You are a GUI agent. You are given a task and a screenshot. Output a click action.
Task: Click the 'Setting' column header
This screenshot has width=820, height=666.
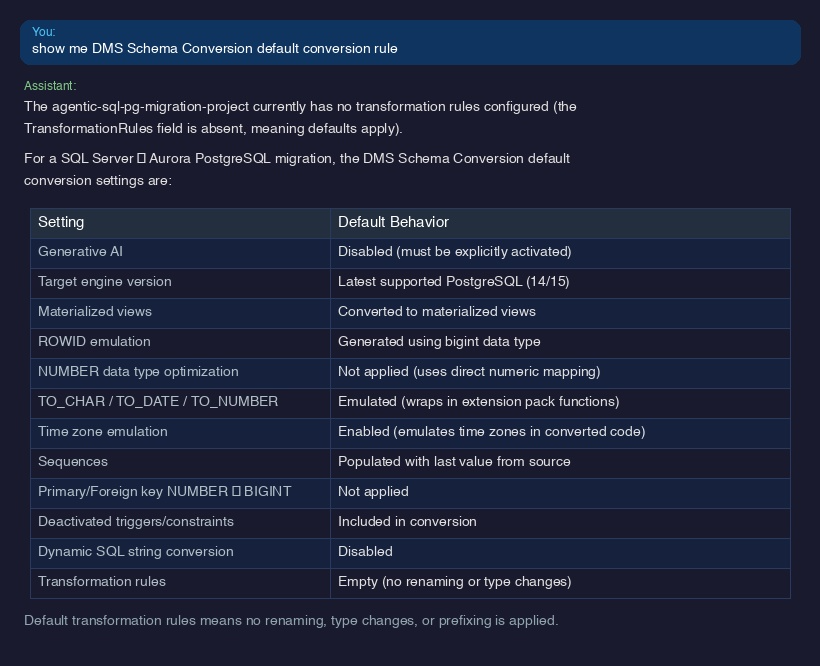180,223
